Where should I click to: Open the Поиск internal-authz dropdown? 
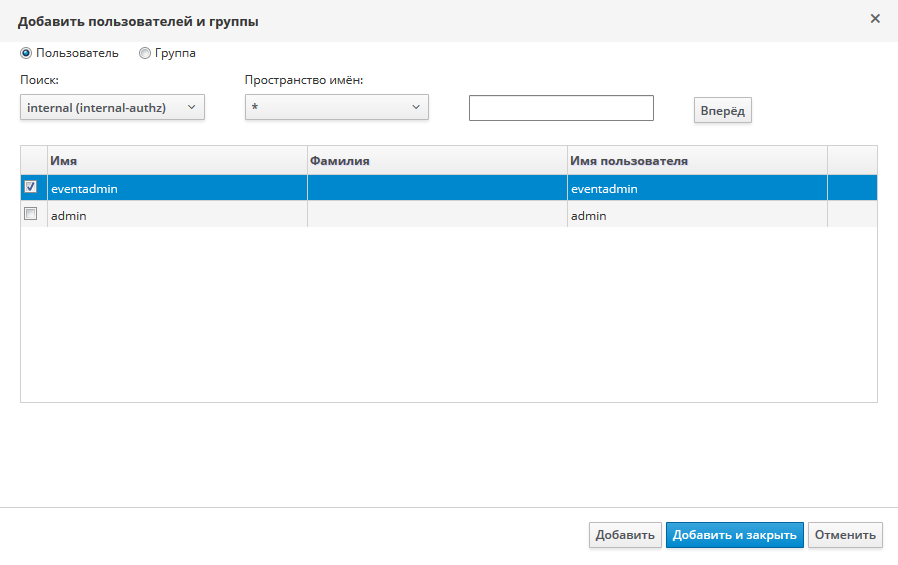[x=112, y=107]
